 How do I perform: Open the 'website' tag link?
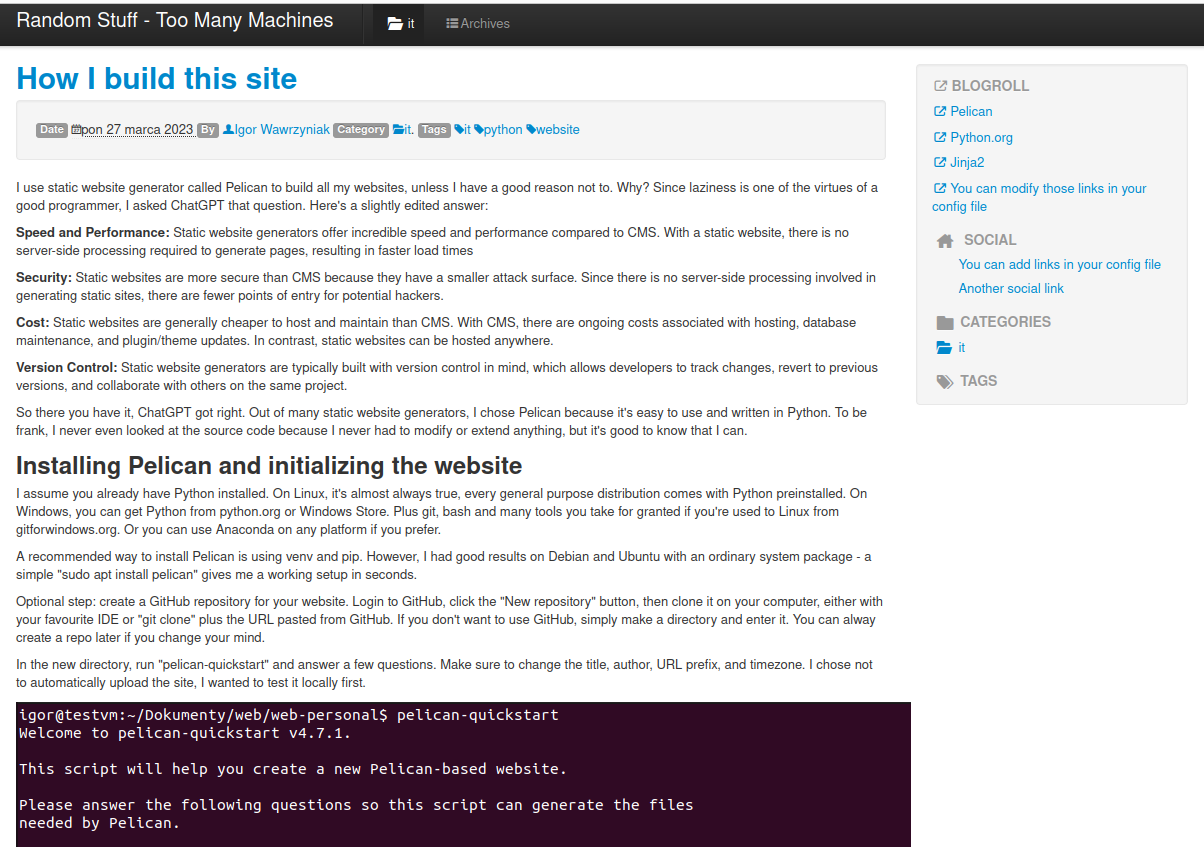558,130
